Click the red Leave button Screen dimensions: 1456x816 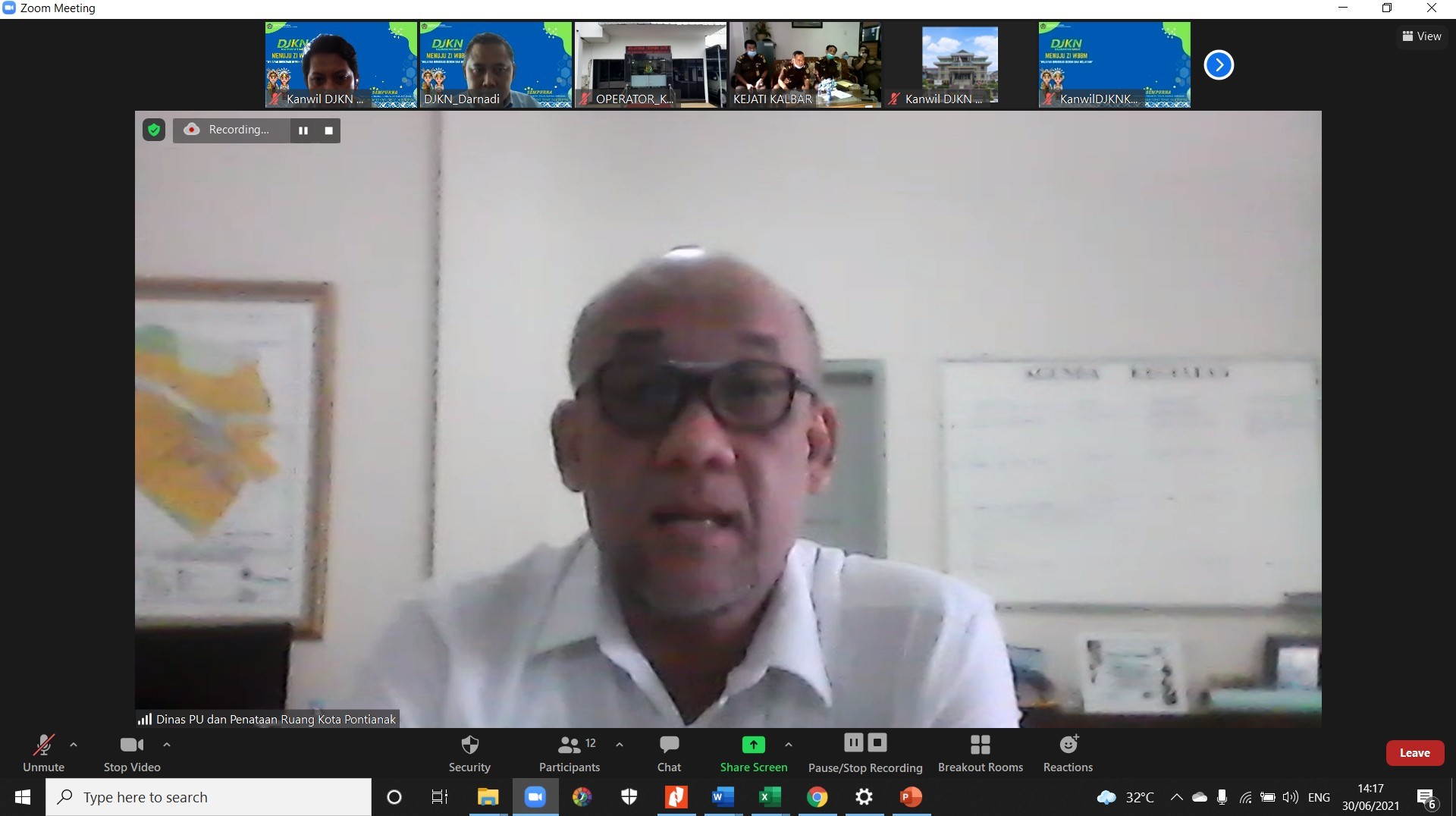click(1414, 753)
